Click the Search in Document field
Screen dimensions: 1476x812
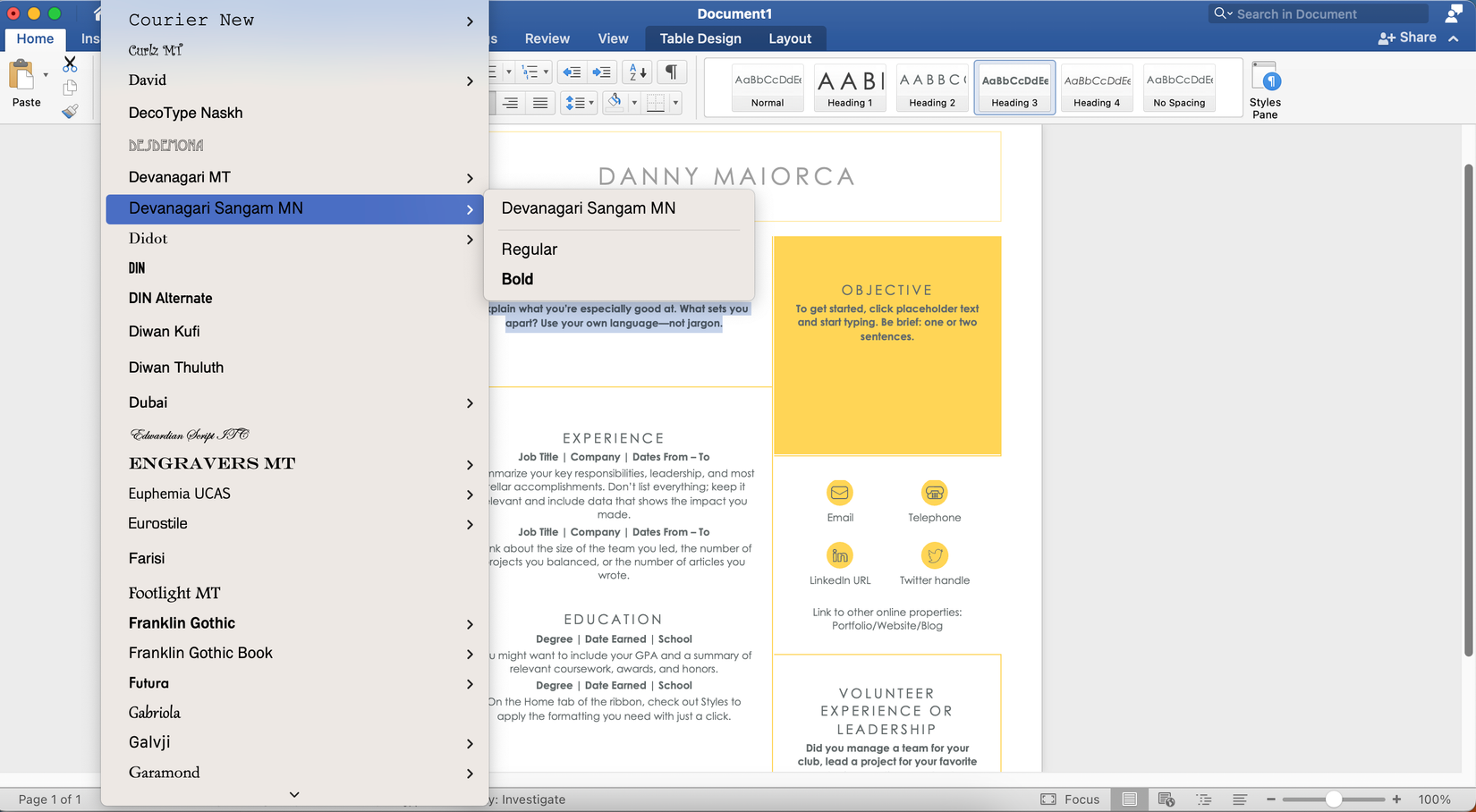coord(1319,13)
